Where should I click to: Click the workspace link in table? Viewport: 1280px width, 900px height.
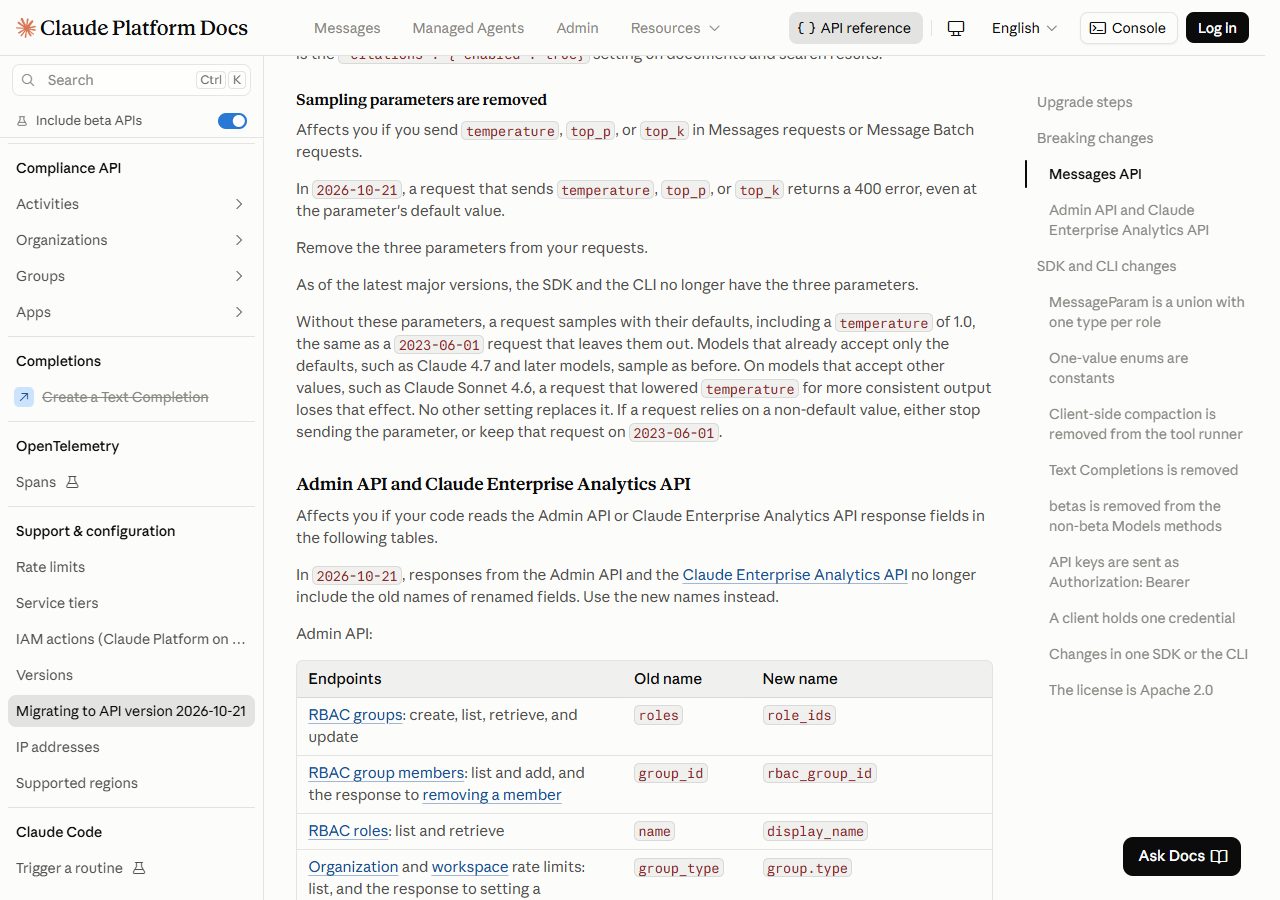pyautogui.click(x=470, y=867)
